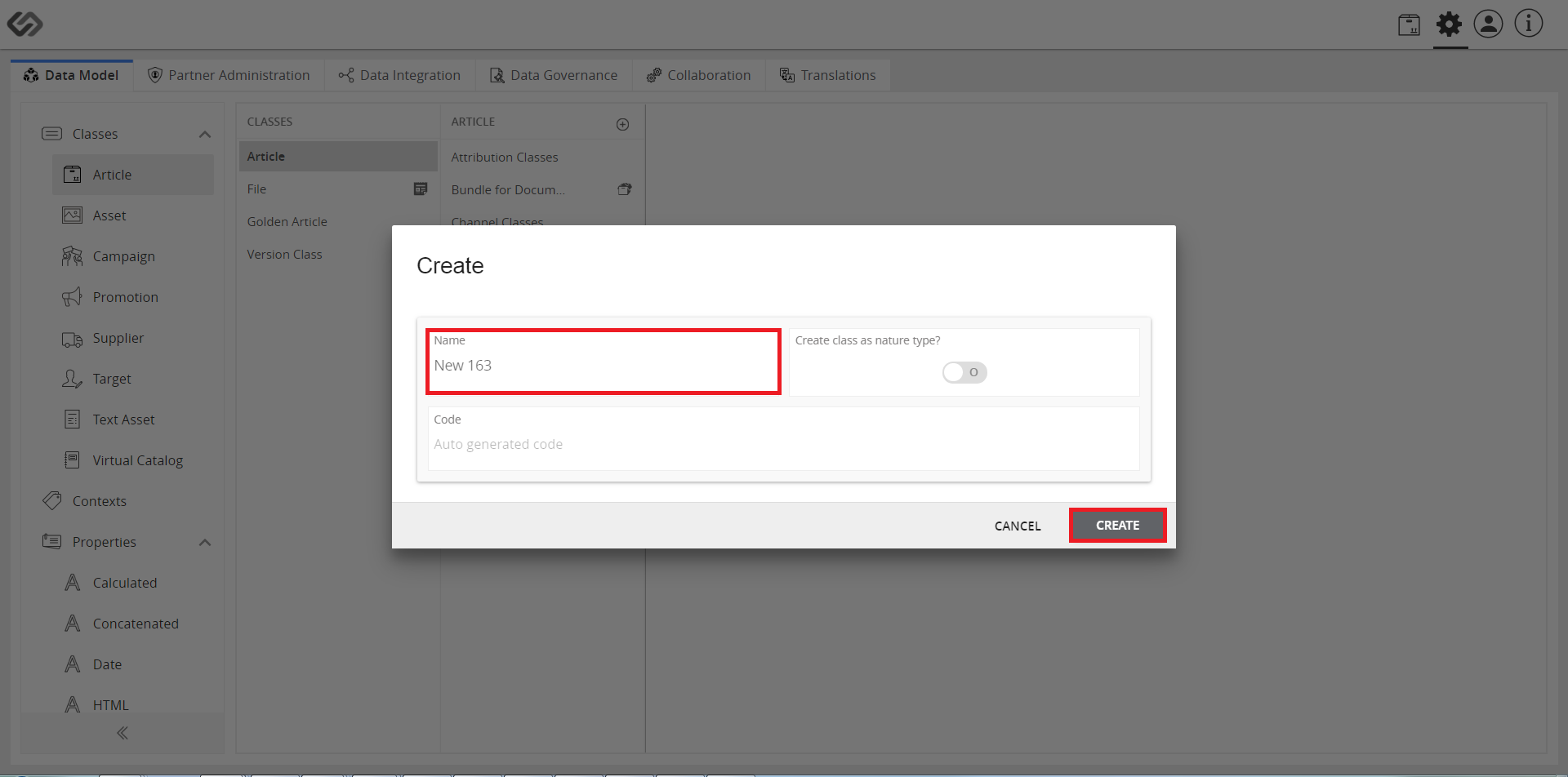Collapse the Properties section chevron
Image resolution: width=1568 pixels, height=777 pixels.
click(x=205, y=542)
